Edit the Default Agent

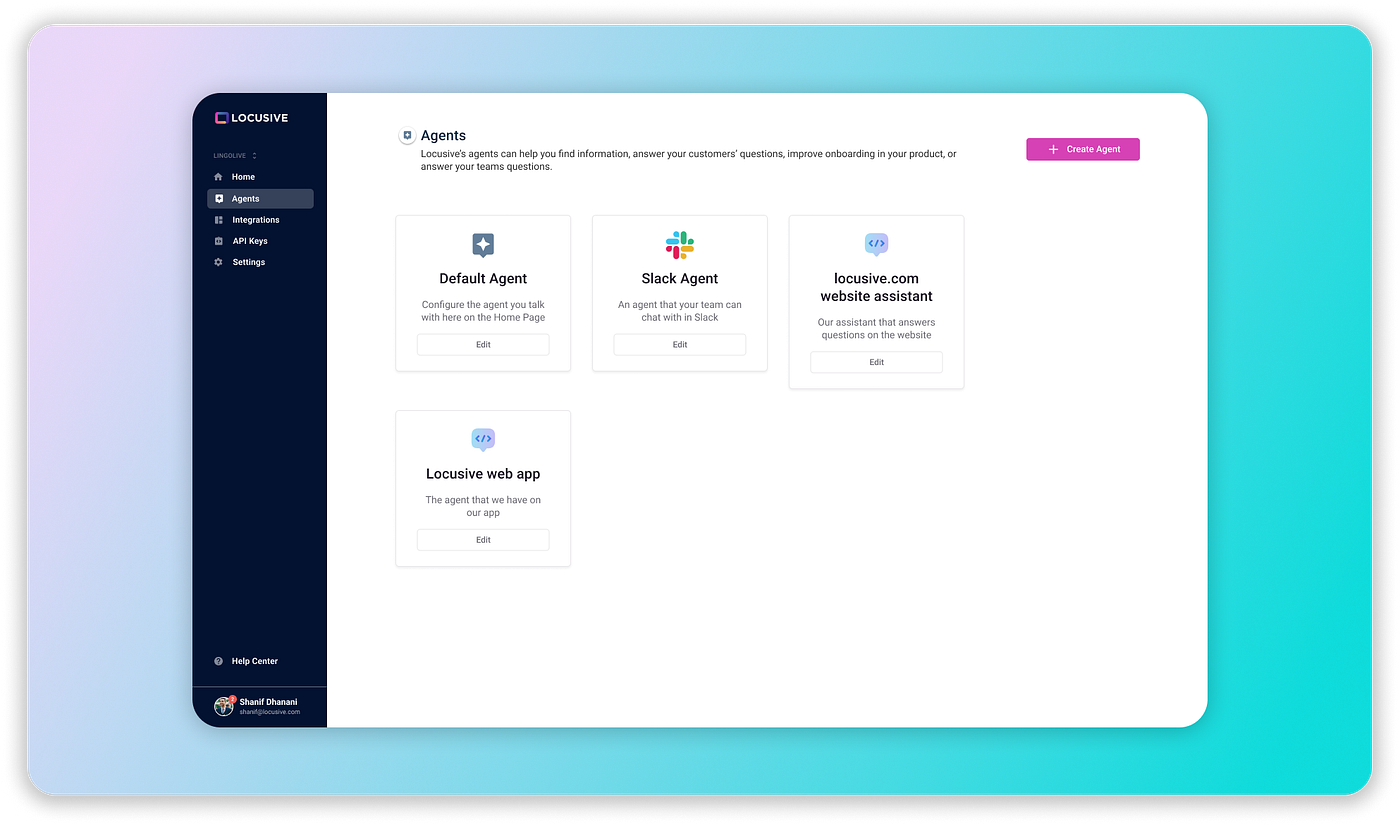pyautogui.click(x=483, y=345)
